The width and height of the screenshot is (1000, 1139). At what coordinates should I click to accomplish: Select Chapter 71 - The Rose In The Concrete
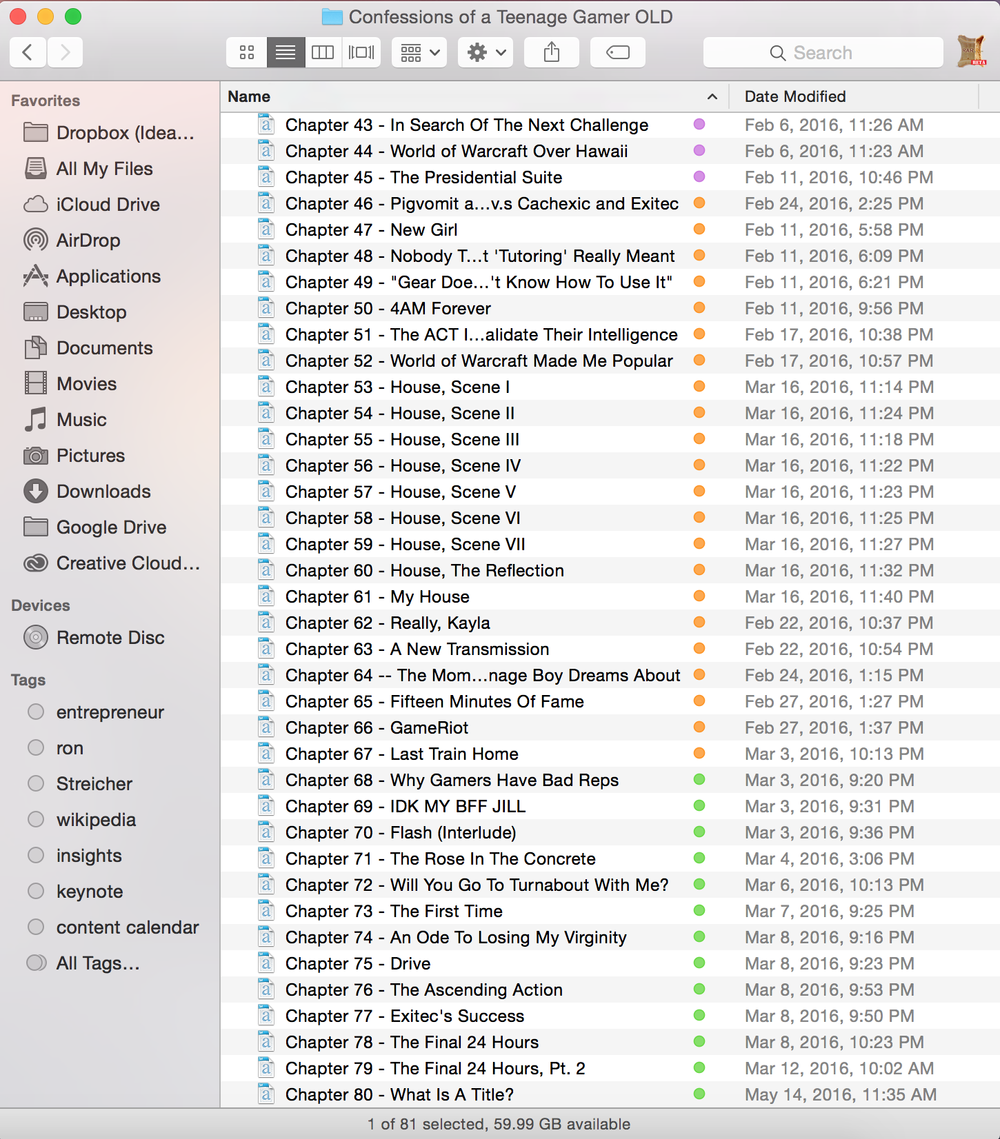(610, 859)
